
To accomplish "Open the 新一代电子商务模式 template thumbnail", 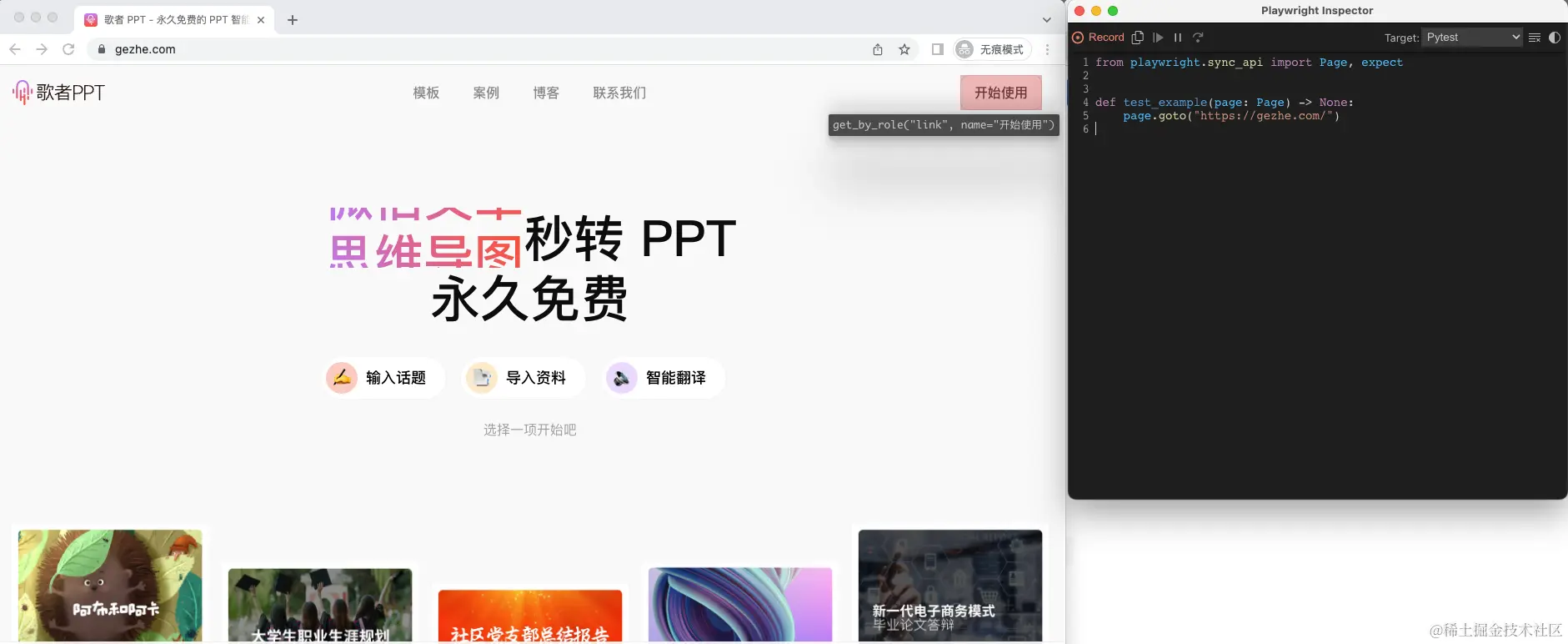I will pyautogui.click(x=950, y=586).
